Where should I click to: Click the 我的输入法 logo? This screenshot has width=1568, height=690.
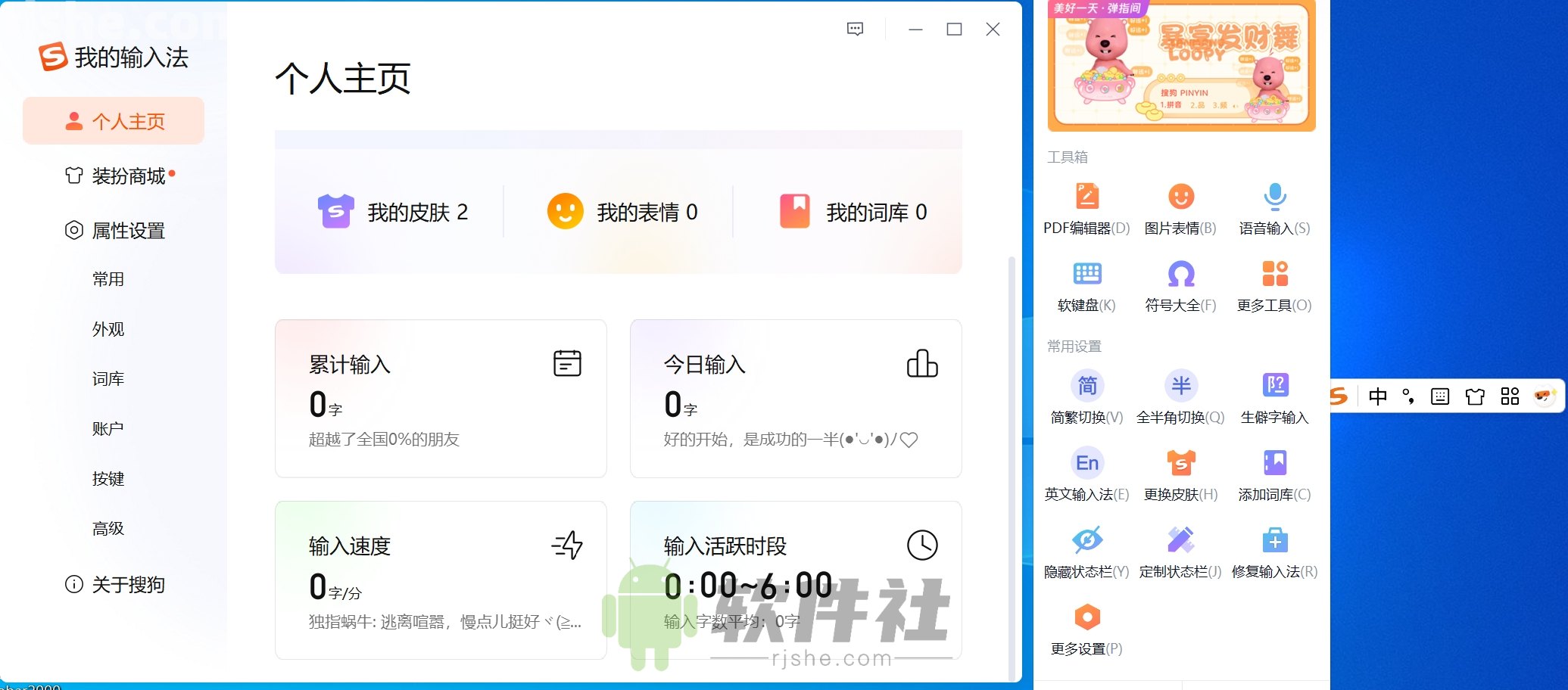click(113, 57)
